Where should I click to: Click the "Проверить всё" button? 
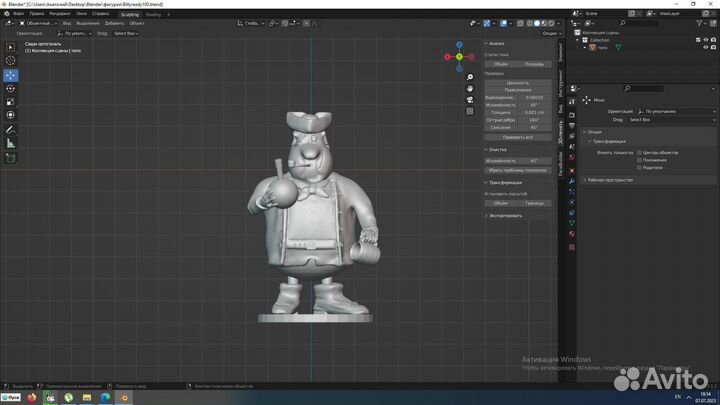pos(518,136)
